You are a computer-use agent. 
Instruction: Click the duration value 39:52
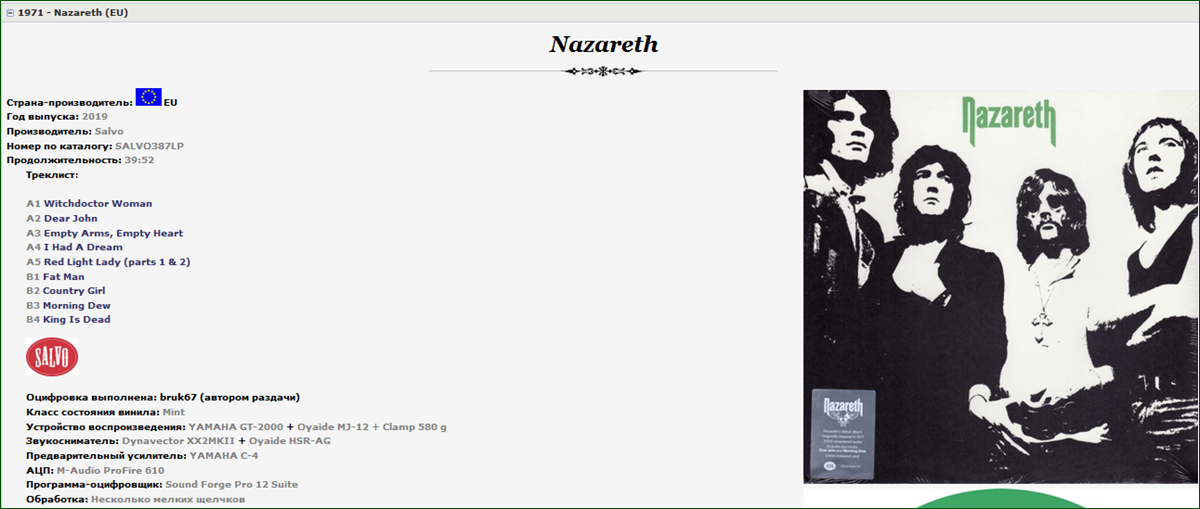139,160
